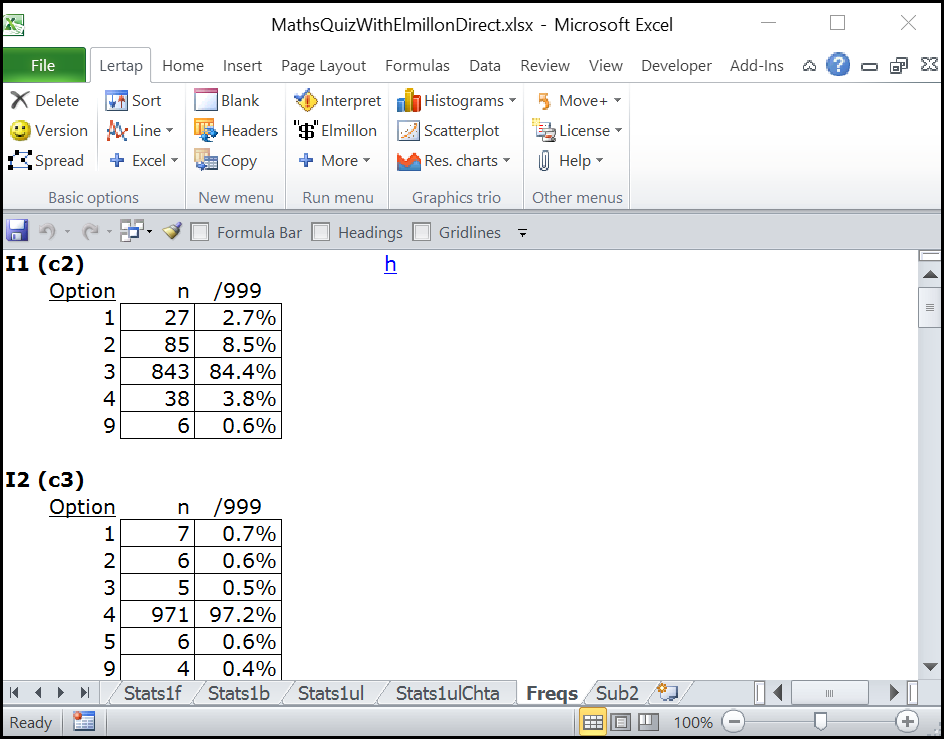Click the Clear formatting brush icon

[x=172, y=231]
